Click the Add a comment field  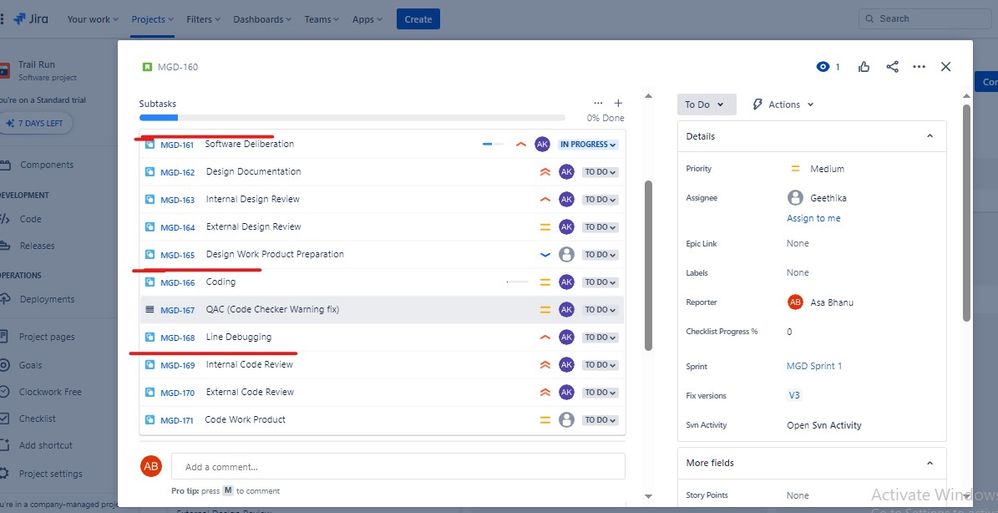(x=398, y=467)
